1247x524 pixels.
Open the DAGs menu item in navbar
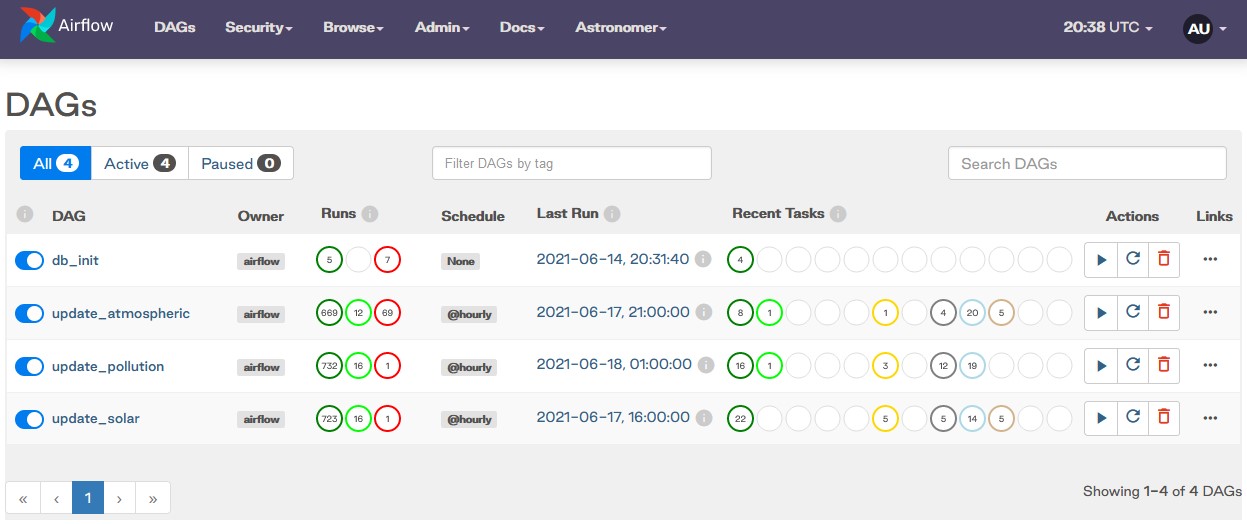[x=175, y=28]
